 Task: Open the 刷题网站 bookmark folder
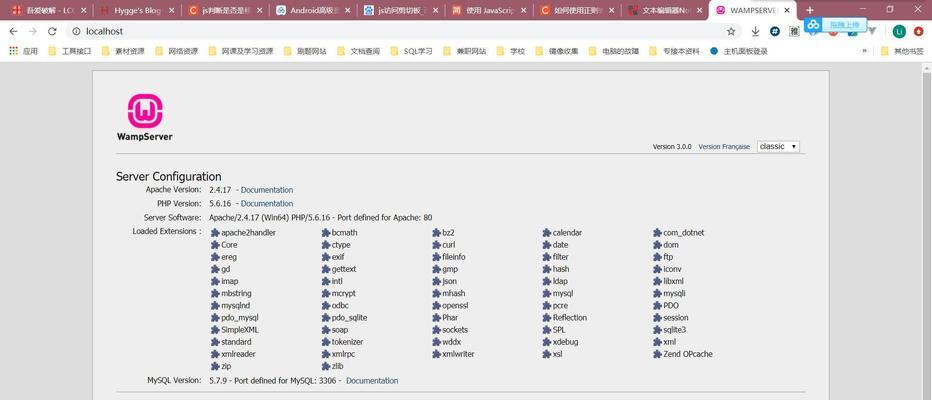(305, 51)
